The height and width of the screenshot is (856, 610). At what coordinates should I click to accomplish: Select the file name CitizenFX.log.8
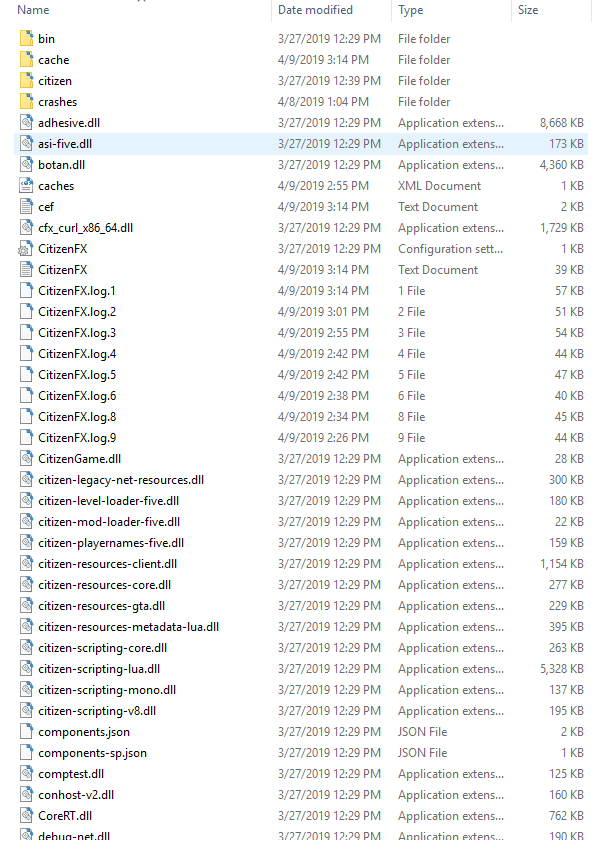[x=77, y=417]
